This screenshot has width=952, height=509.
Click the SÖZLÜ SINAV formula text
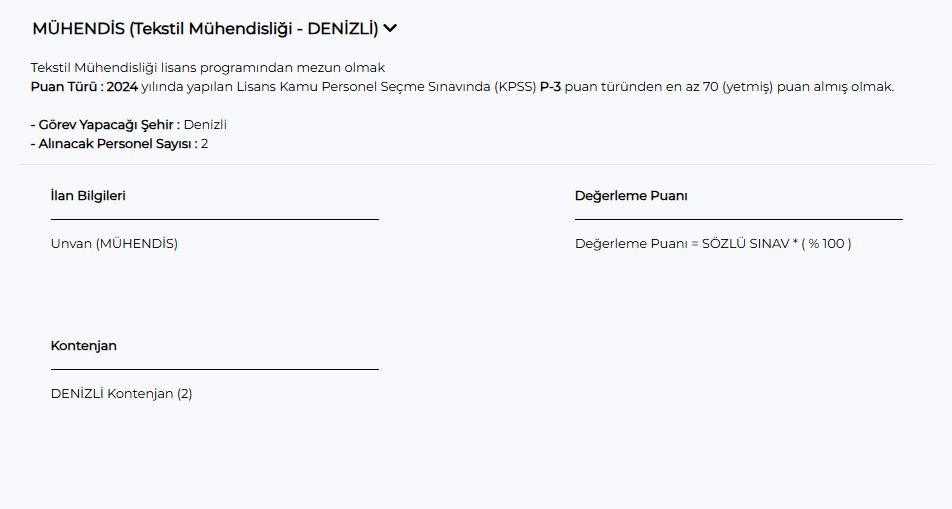pos(749,244)
